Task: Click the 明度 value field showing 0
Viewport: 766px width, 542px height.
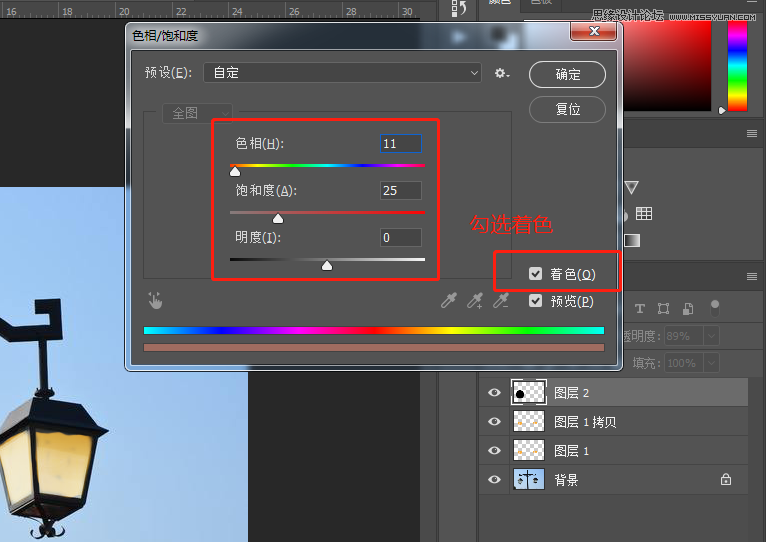Action: (x=401, y=238)
